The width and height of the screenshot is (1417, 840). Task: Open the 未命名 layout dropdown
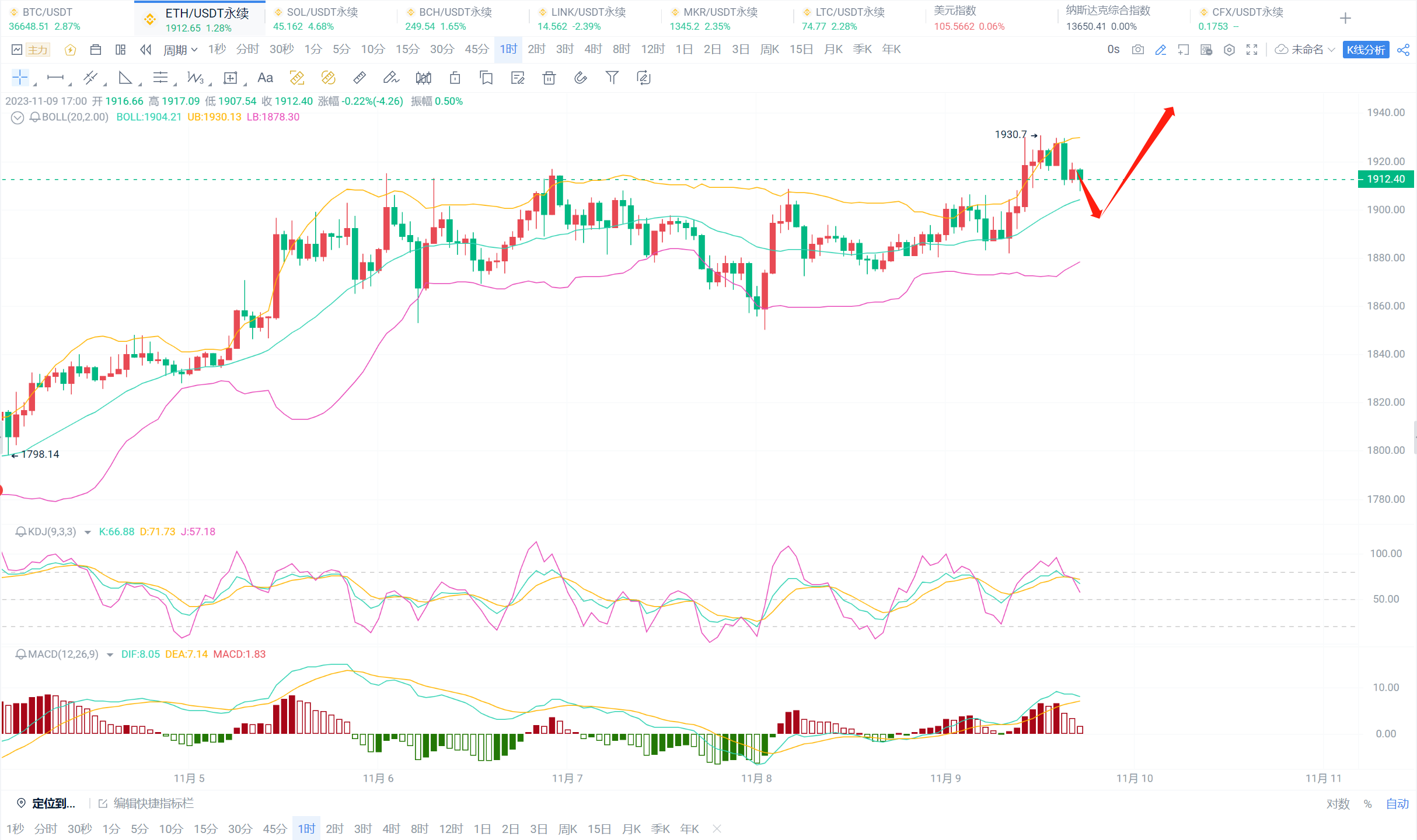[x=1306, y=50]
